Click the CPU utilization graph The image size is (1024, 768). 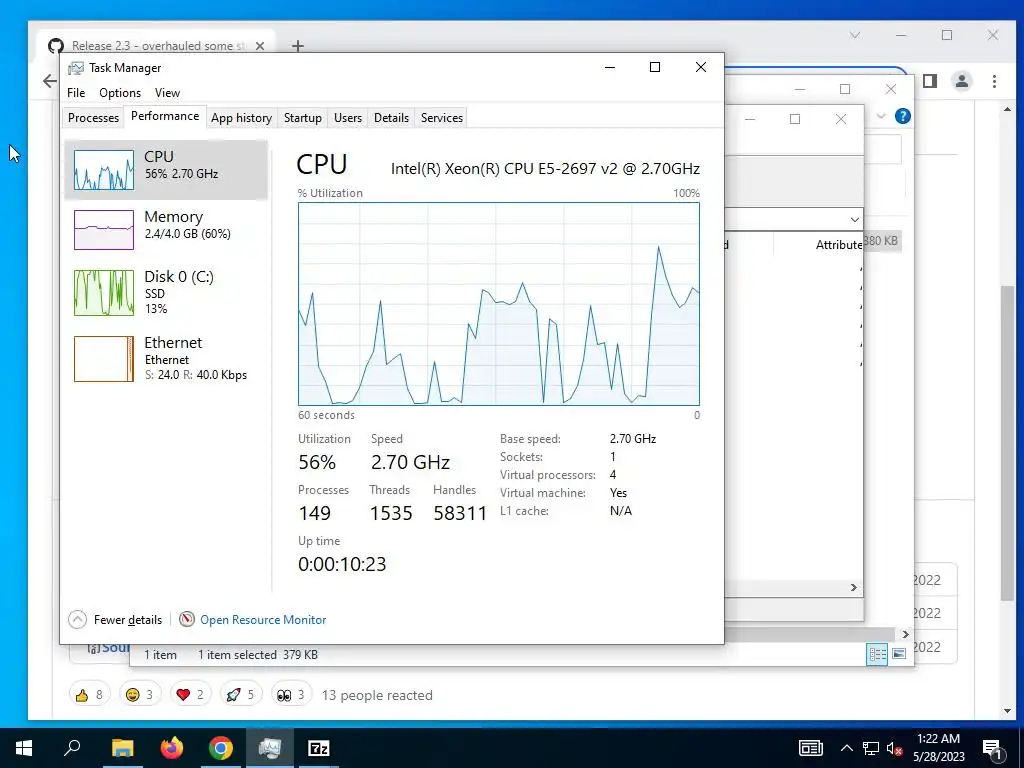[x=499, y=304]
